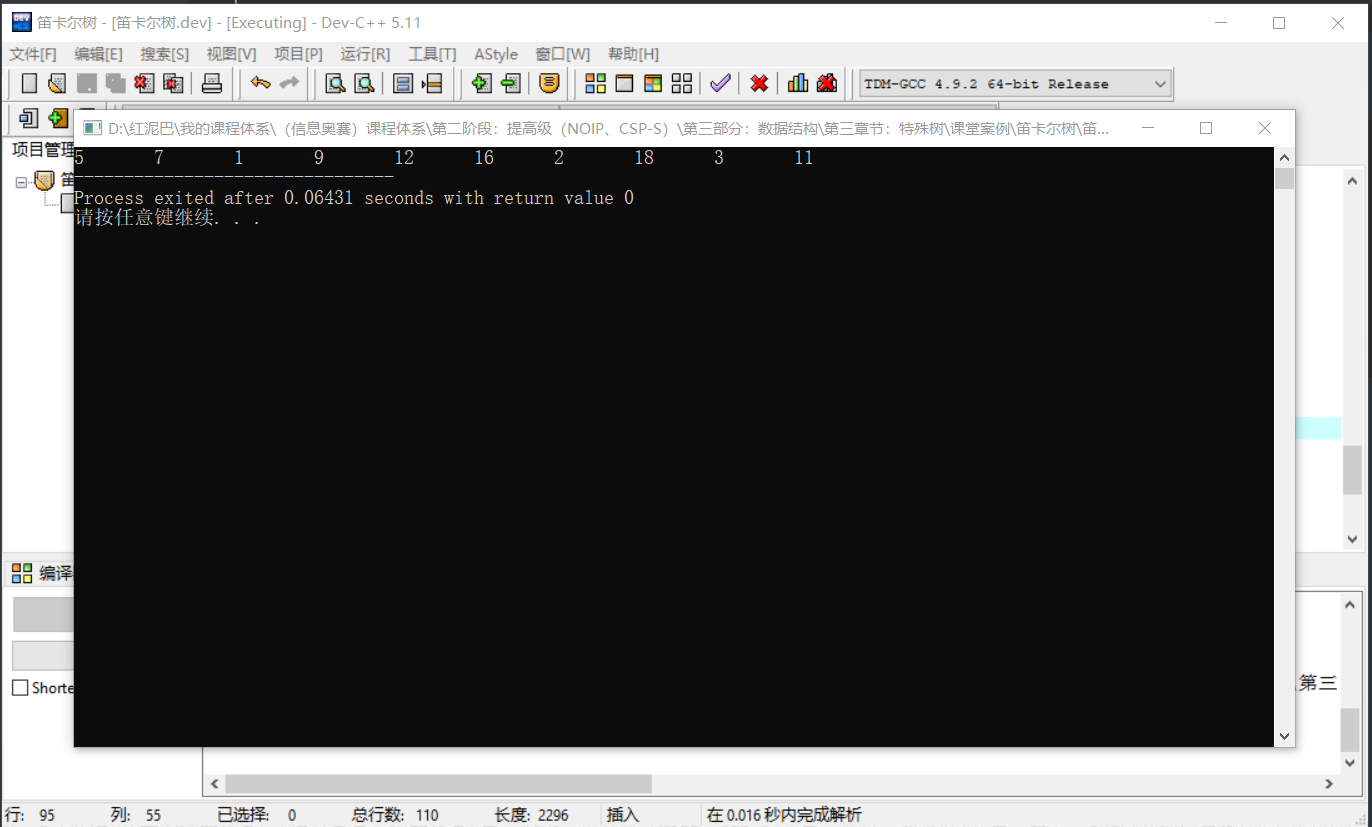The image size is (1372, 827).
Task: Open the 搜索[S] menu
Action: coord(164,54)
